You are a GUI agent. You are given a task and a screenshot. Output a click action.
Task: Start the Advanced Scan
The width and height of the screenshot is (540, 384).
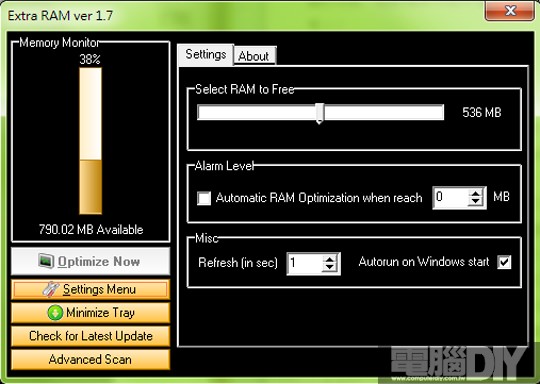tap(91, 360)
